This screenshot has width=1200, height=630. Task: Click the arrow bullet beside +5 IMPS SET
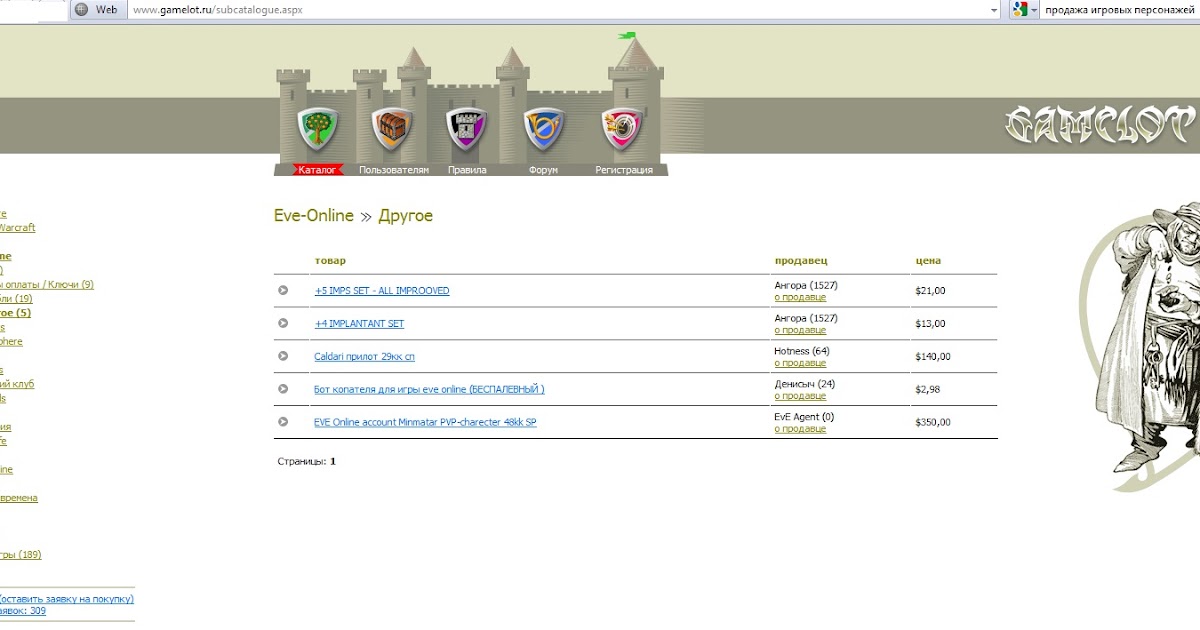[x=283, y=290]
